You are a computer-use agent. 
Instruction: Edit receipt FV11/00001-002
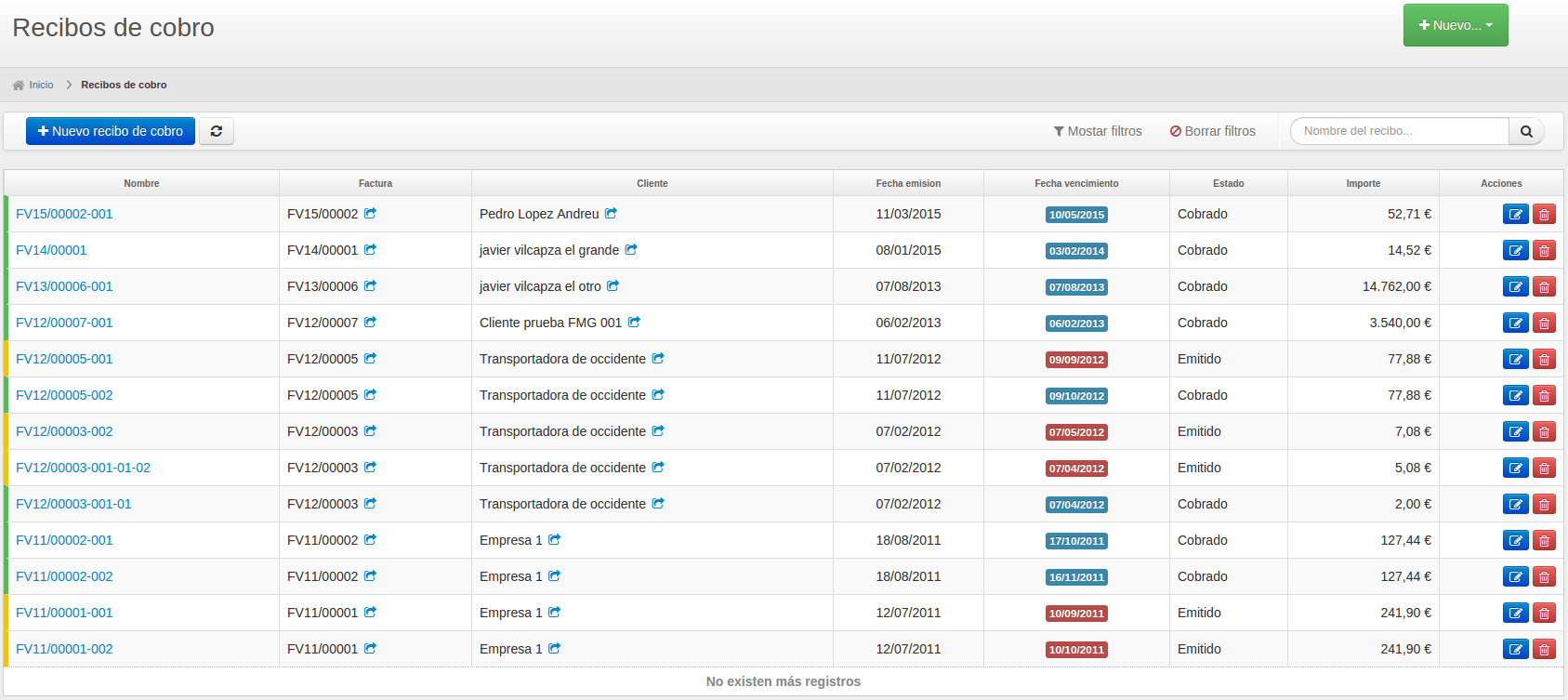(1516, 649)
